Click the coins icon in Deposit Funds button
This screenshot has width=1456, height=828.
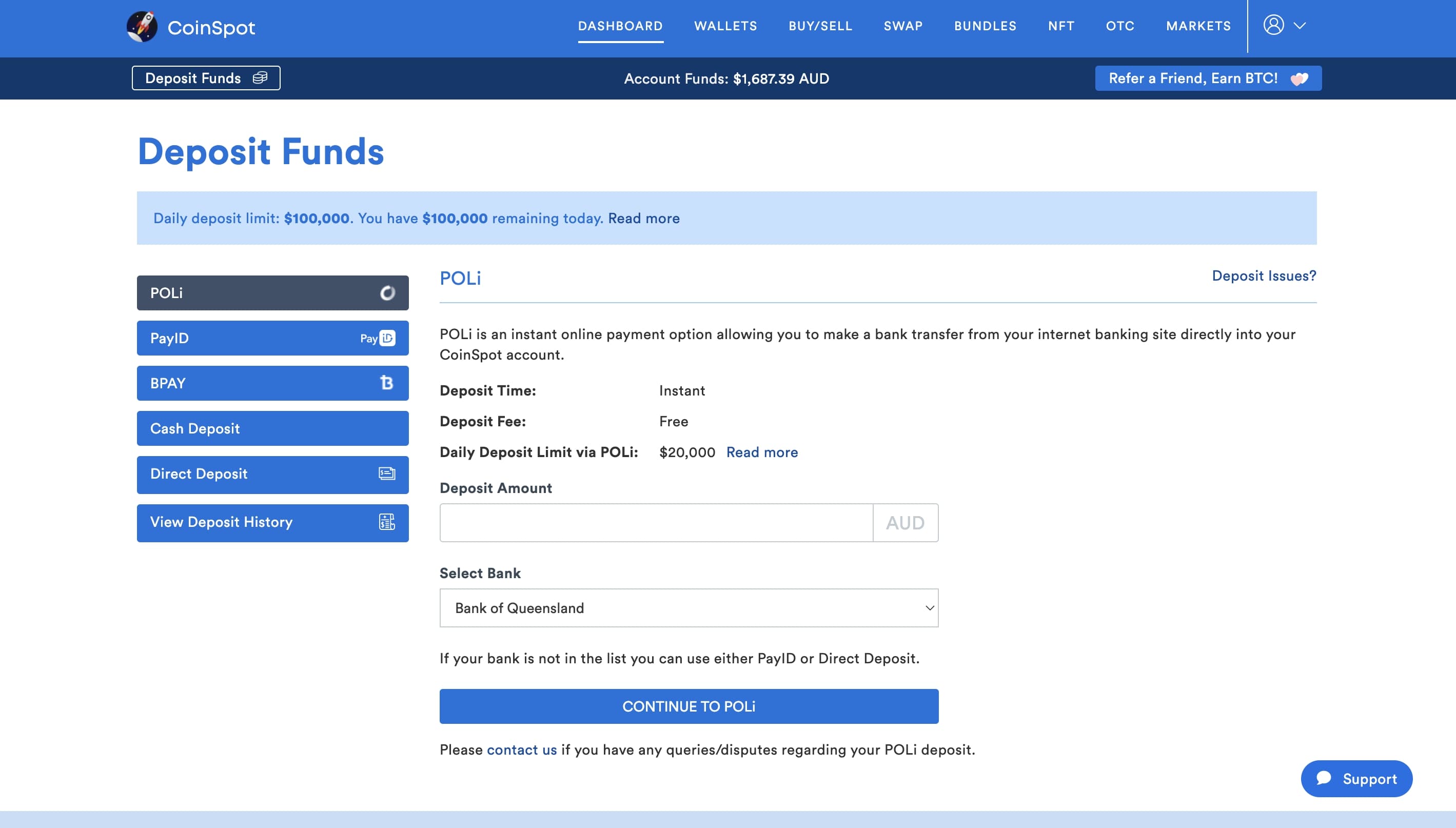click(x=260, y=78)
